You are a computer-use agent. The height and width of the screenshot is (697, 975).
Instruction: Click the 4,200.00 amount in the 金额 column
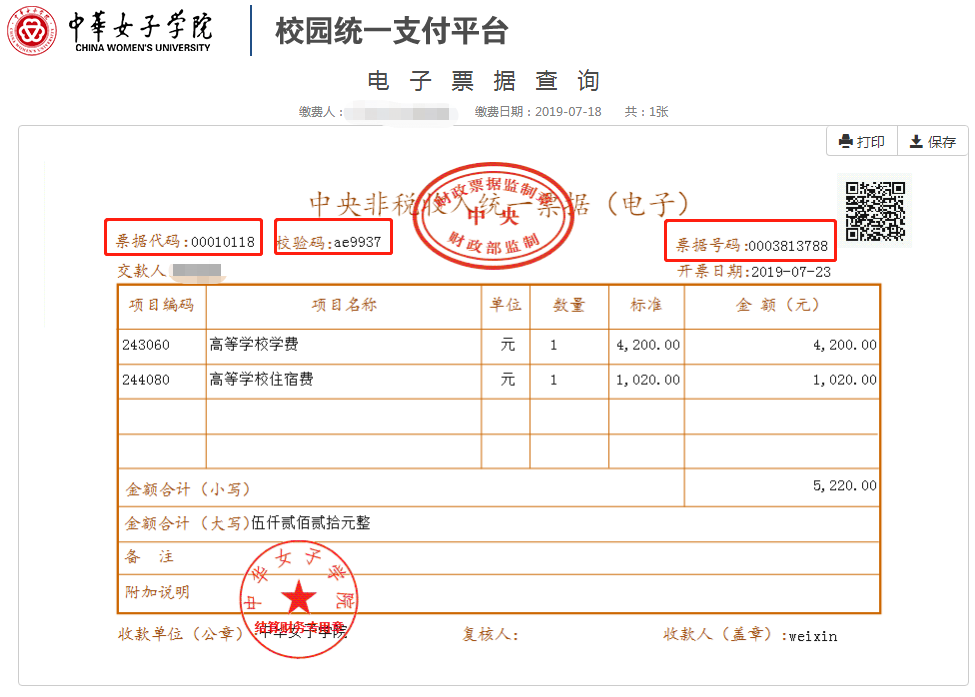click(844, 345)
